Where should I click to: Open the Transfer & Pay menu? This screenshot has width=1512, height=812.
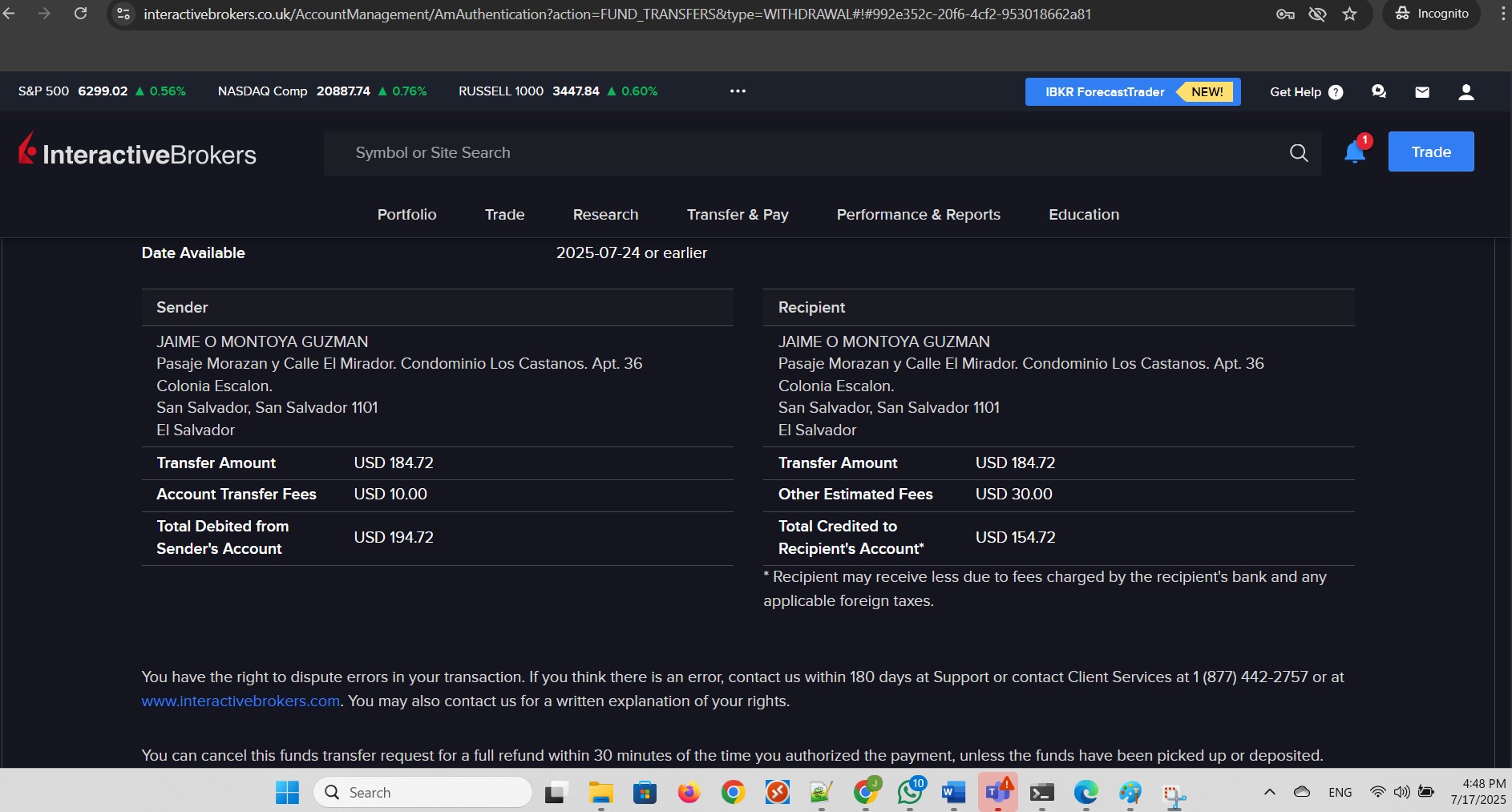(738, 215)
